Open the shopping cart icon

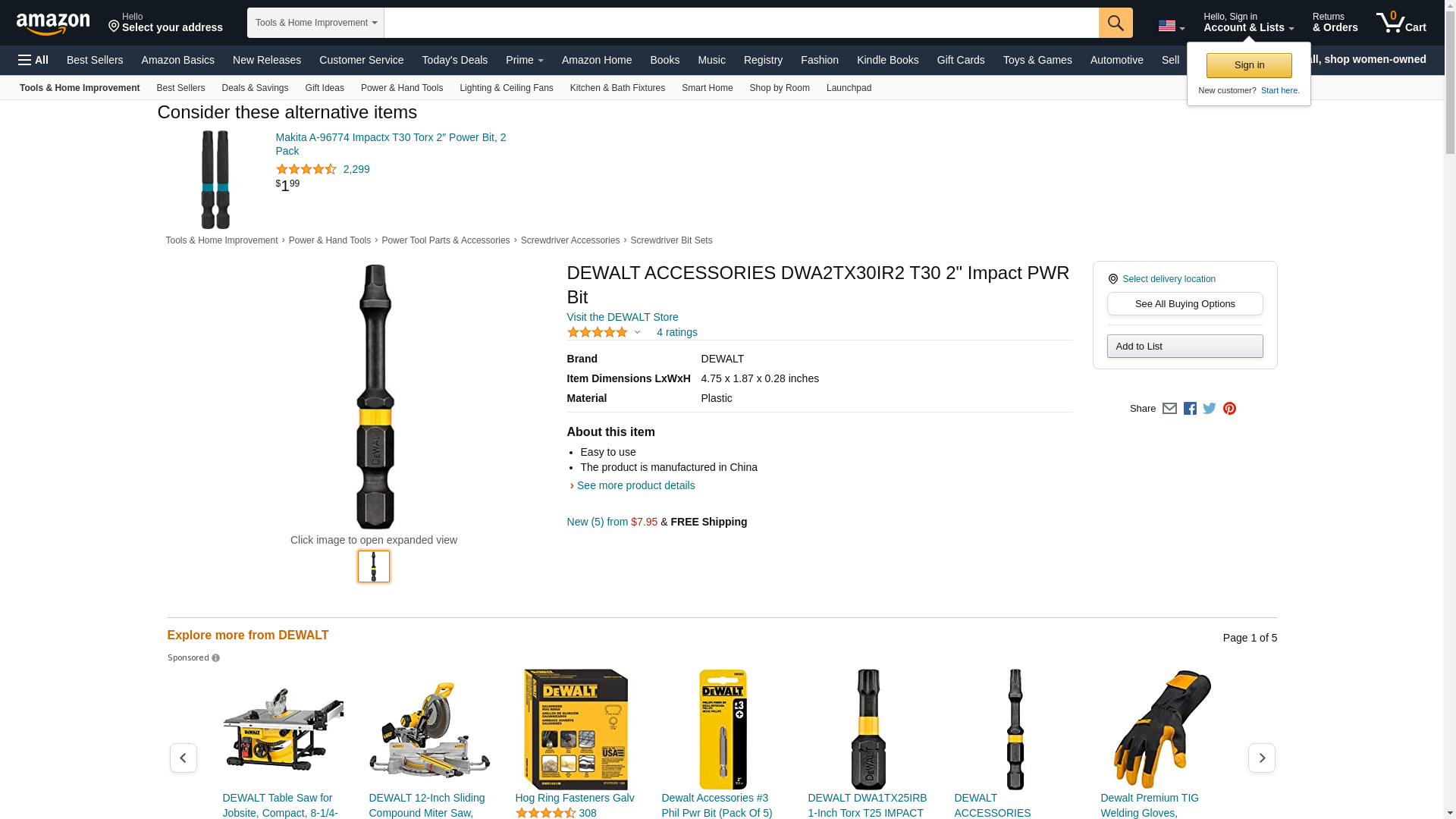[x=1401, y=23]
